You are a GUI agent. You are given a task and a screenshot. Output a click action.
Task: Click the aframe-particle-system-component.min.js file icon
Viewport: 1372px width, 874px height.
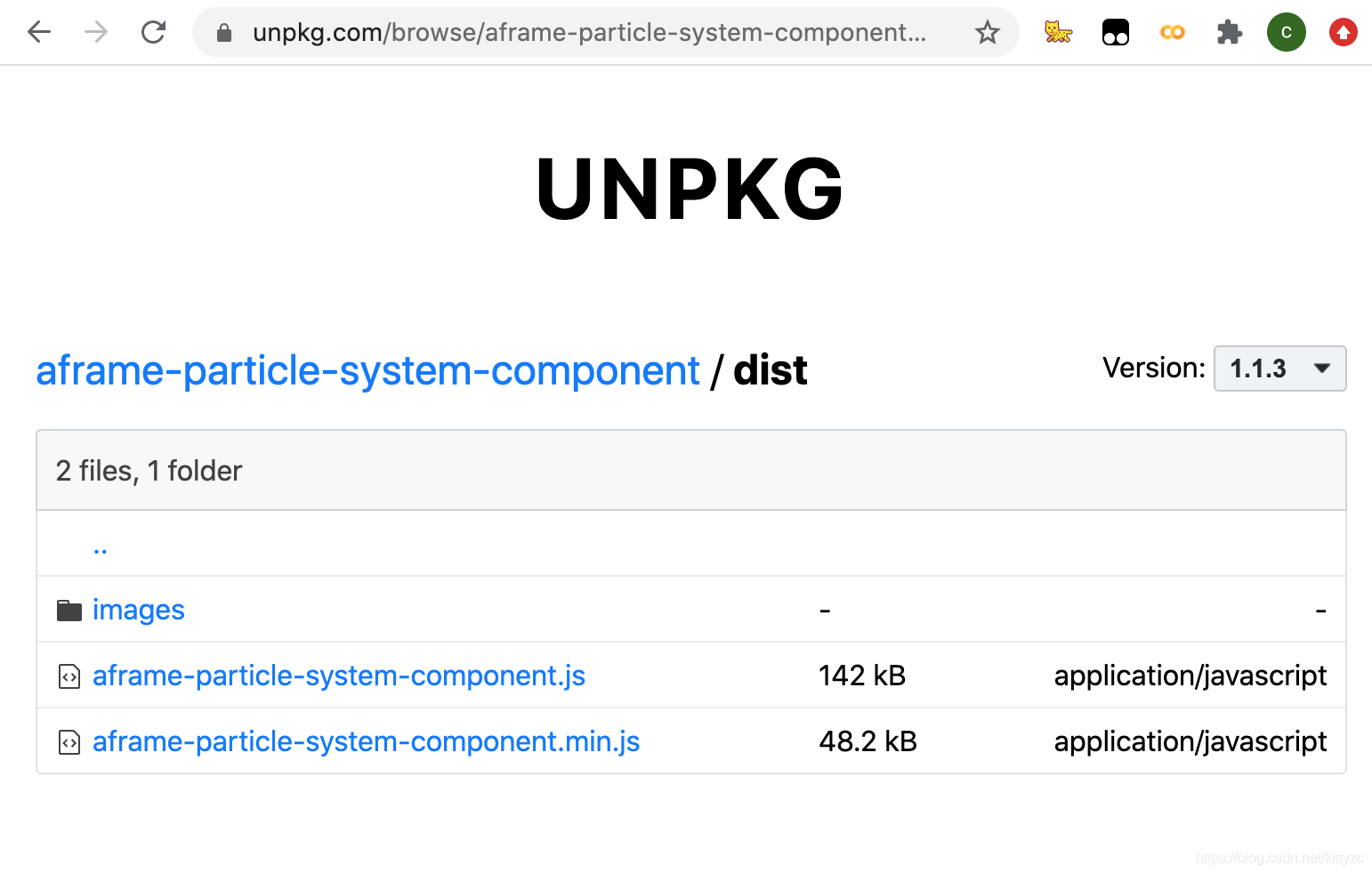(x=69, y=742)
